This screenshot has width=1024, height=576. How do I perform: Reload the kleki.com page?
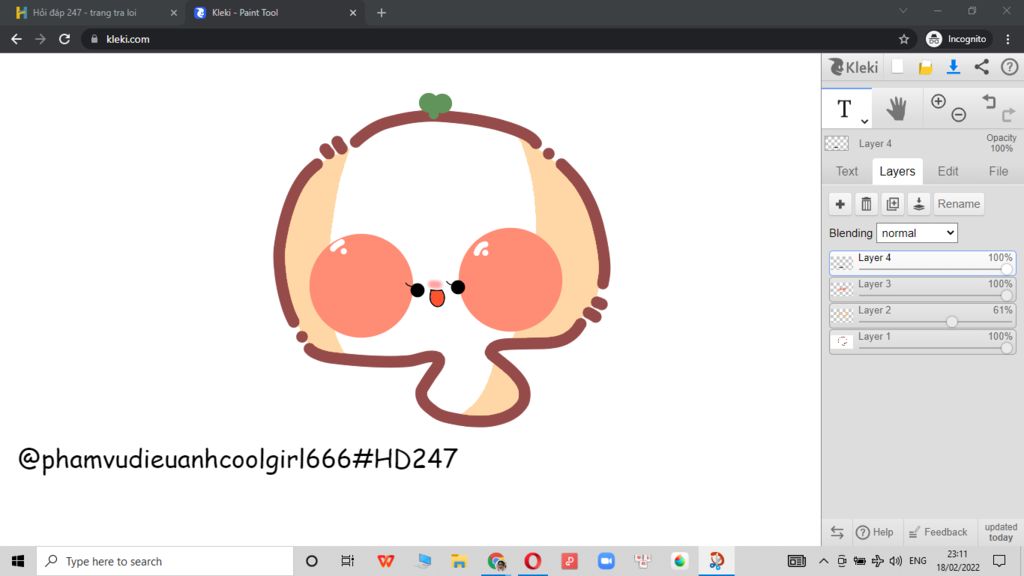(64, 39)
